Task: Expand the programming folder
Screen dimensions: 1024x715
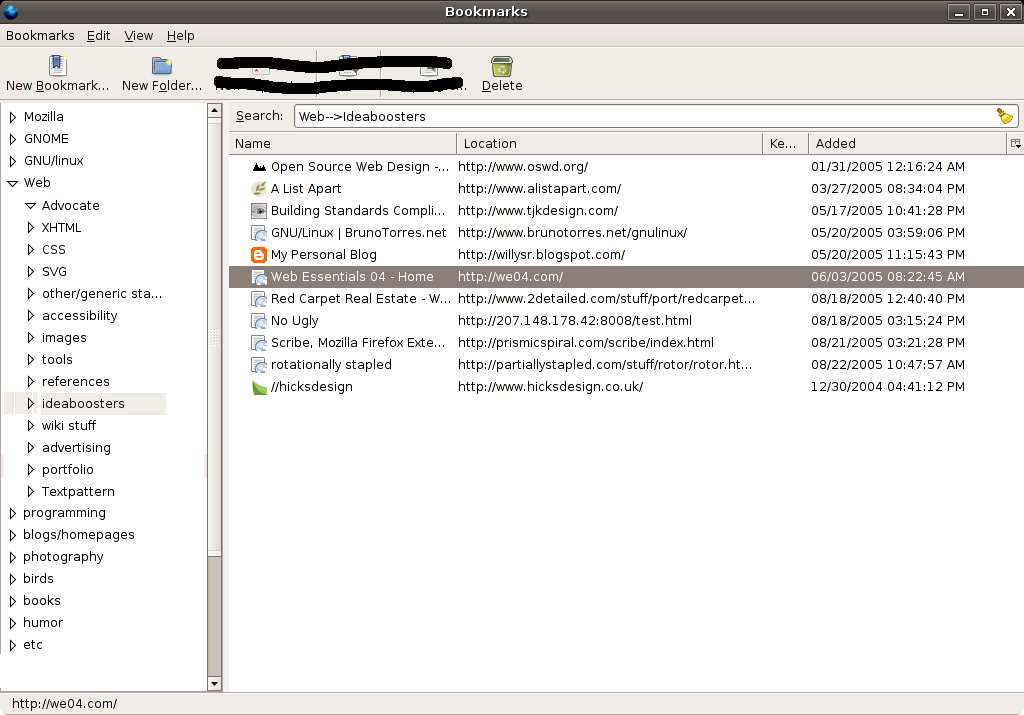Action: pyautogui.click(x=12, y=513)
